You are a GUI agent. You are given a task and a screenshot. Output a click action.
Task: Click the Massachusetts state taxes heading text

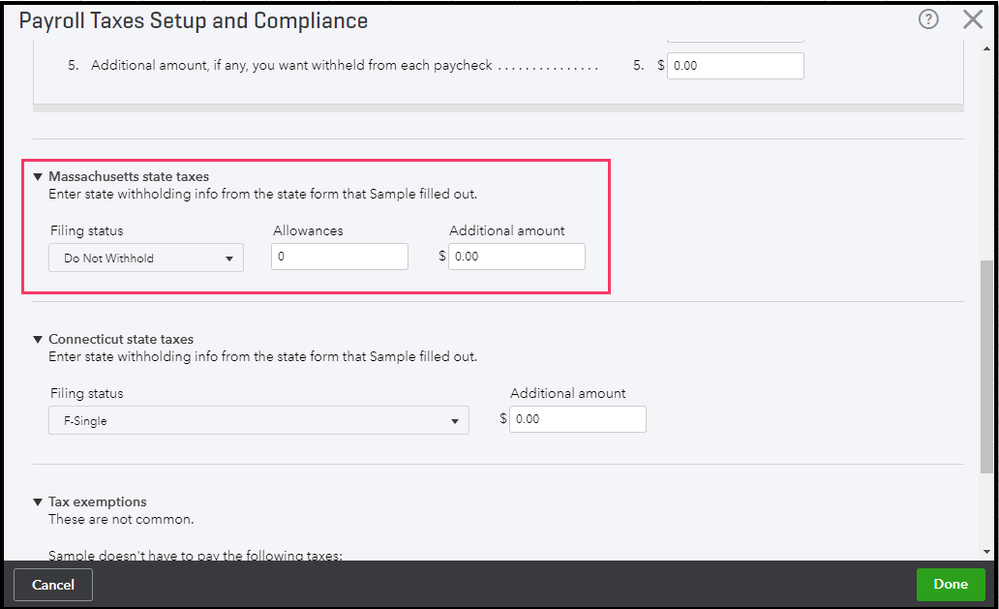[129, 177]
